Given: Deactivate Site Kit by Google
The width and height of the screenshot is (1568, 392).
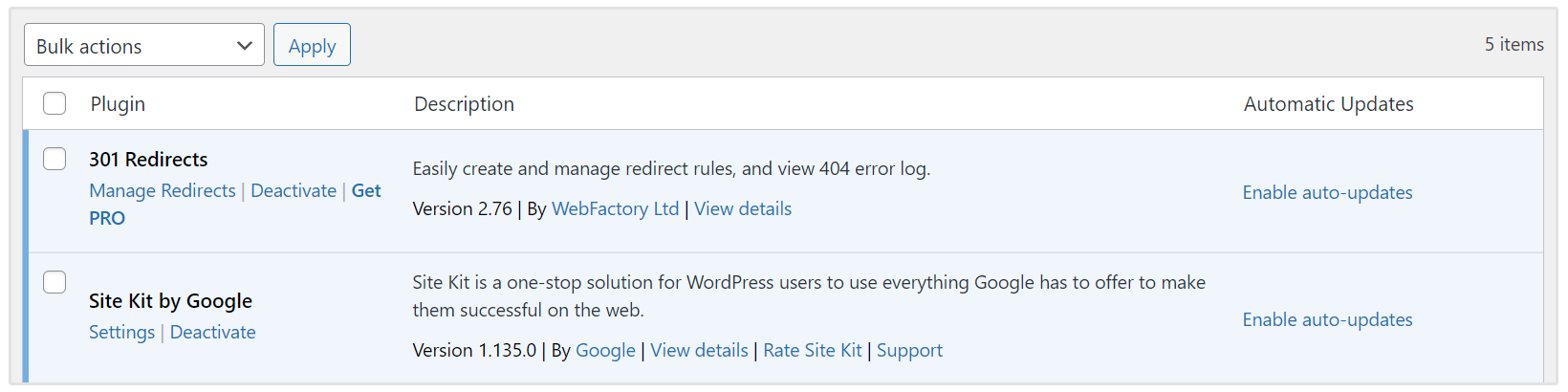Looking at the screenshot, I should click(x=212, y=332).
